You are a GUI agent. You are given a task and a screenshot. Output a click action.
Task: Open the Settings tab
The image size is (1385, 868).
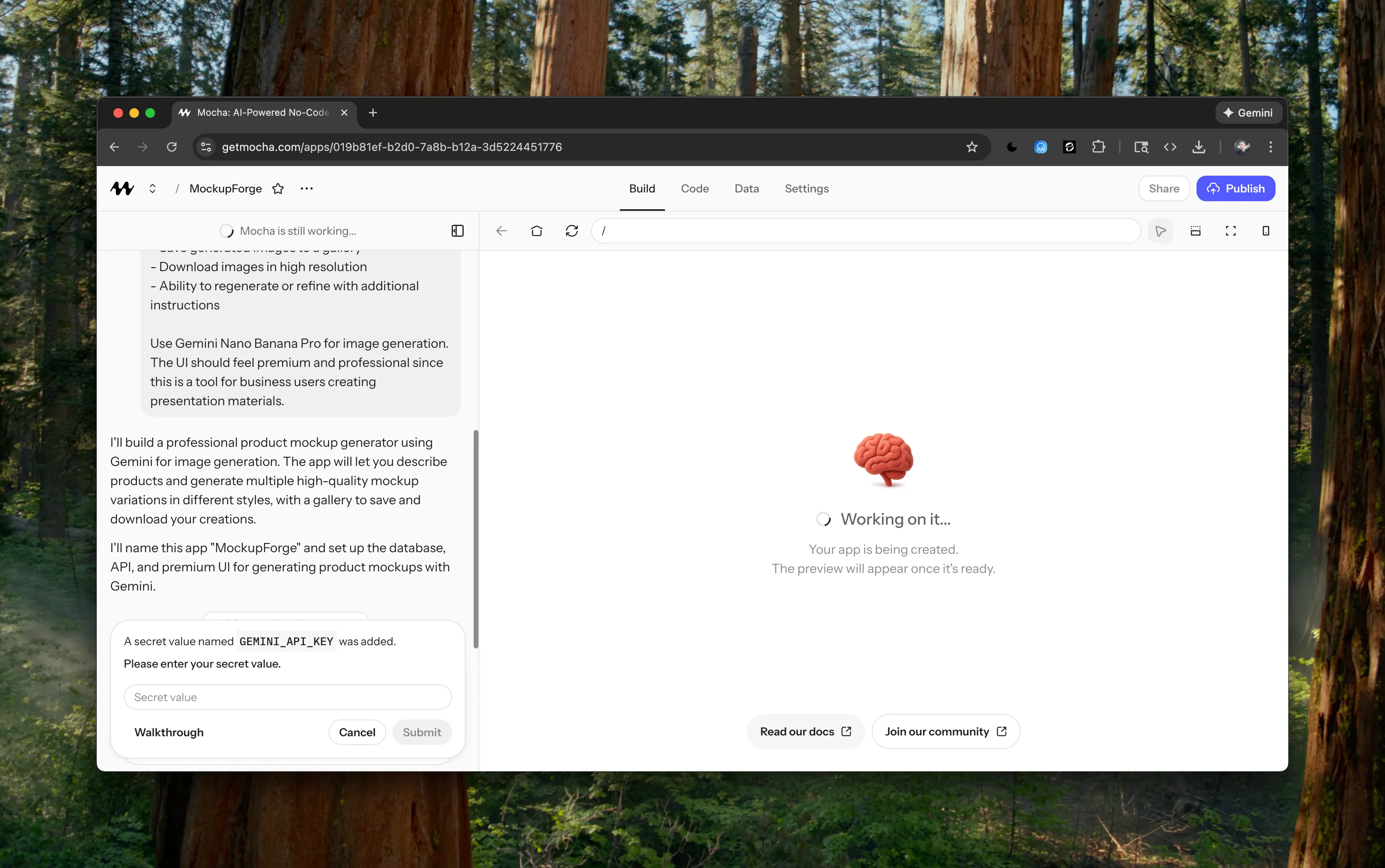[x=806, y=188]
